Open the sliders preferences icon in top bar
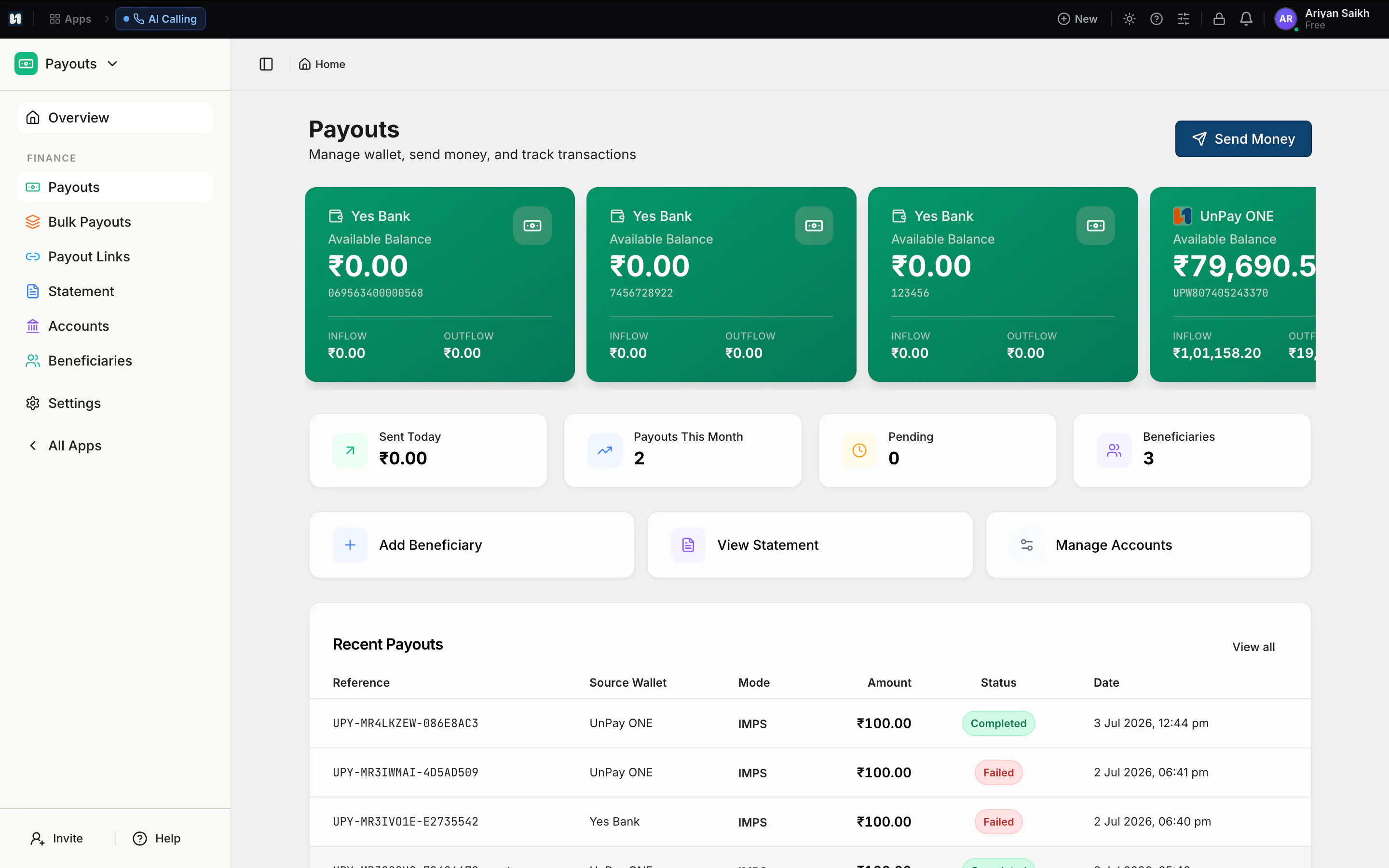Screen dimensions: 1389x868 pyautogui.click(x=1184, y=19)
